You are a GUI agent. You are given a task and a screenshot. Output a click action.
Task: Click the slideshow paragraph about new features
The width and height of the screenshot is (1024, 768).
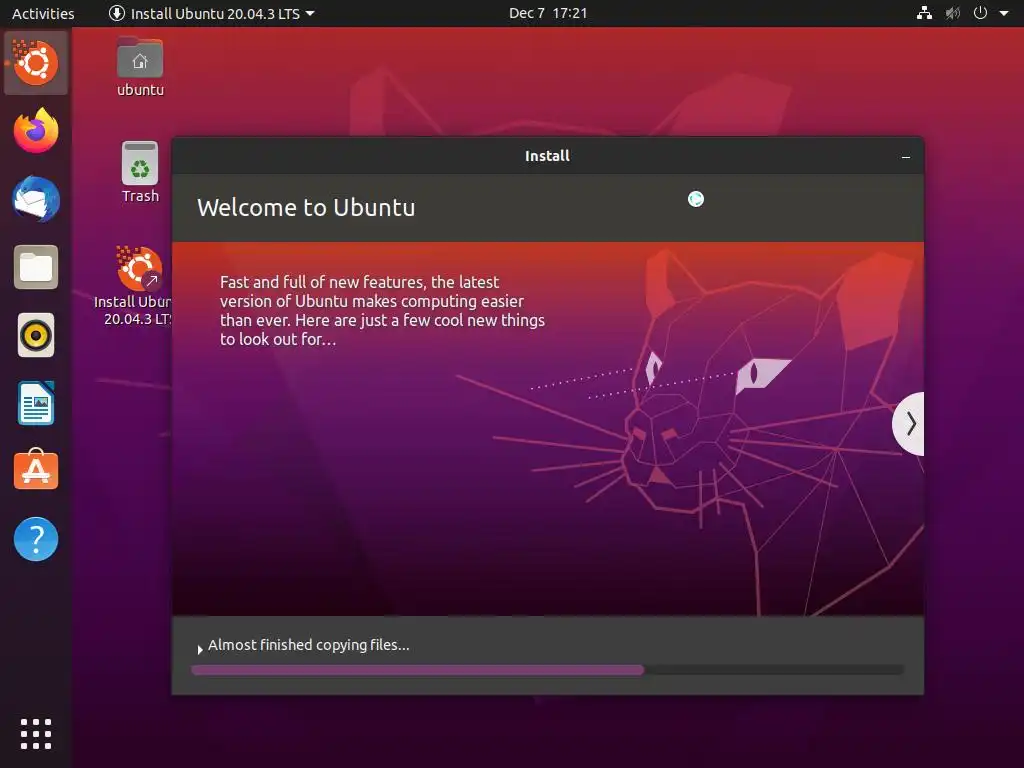tap(382, 310)
